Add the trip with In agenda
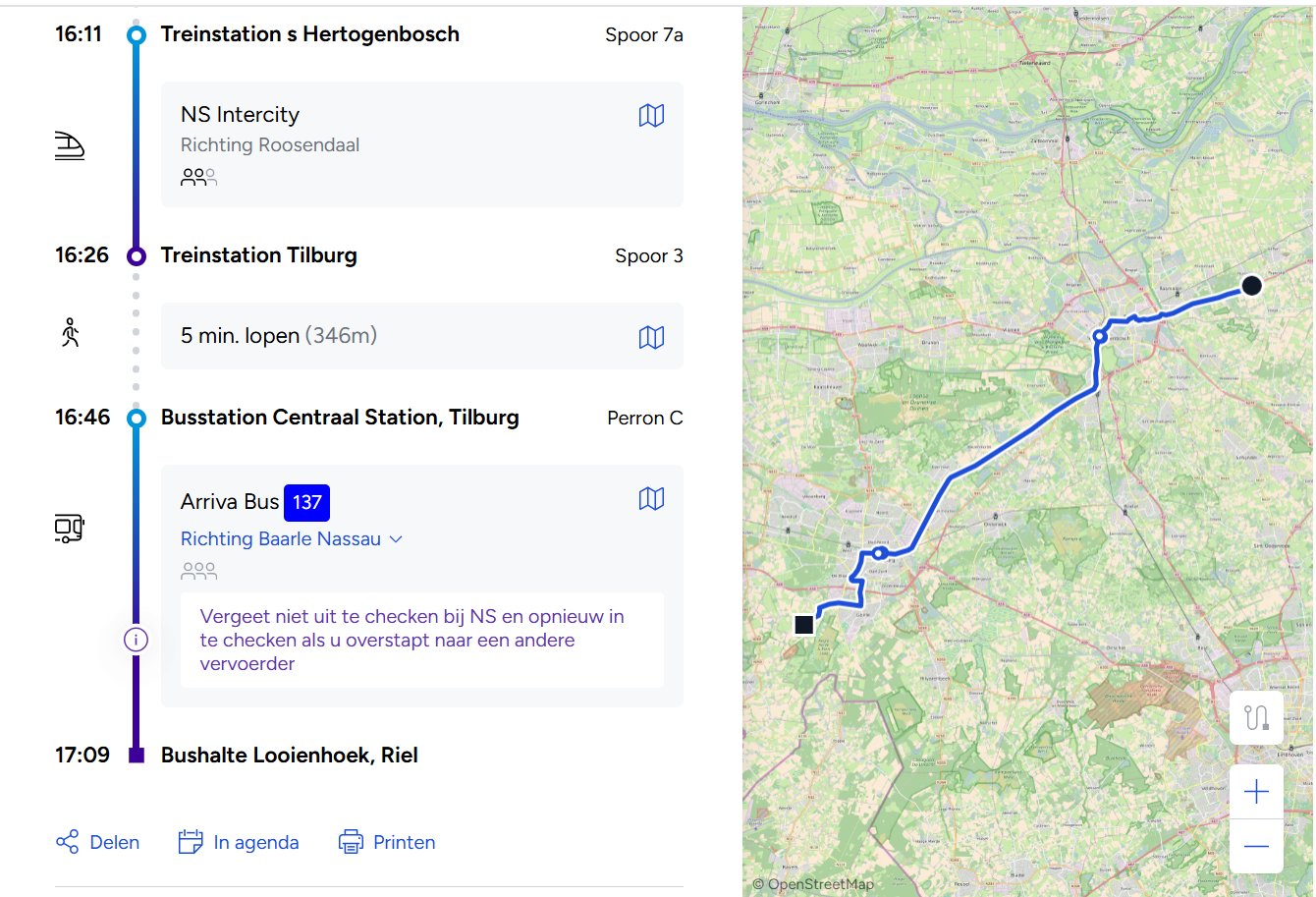This screenshot has height=897, width=1316. click(x=239, y=842)
